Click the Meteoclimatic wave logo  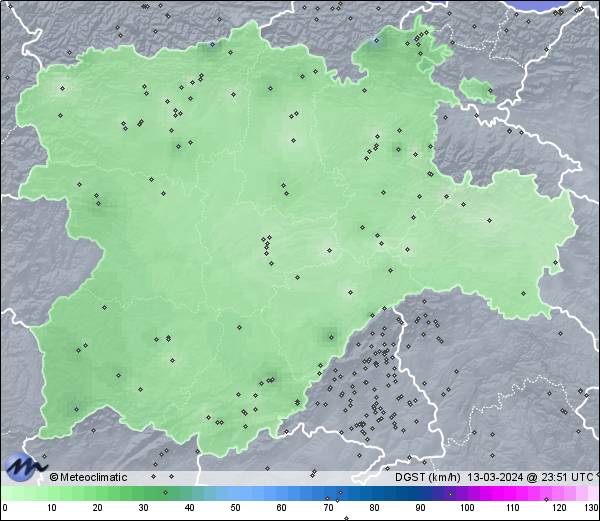pos(24,467)
